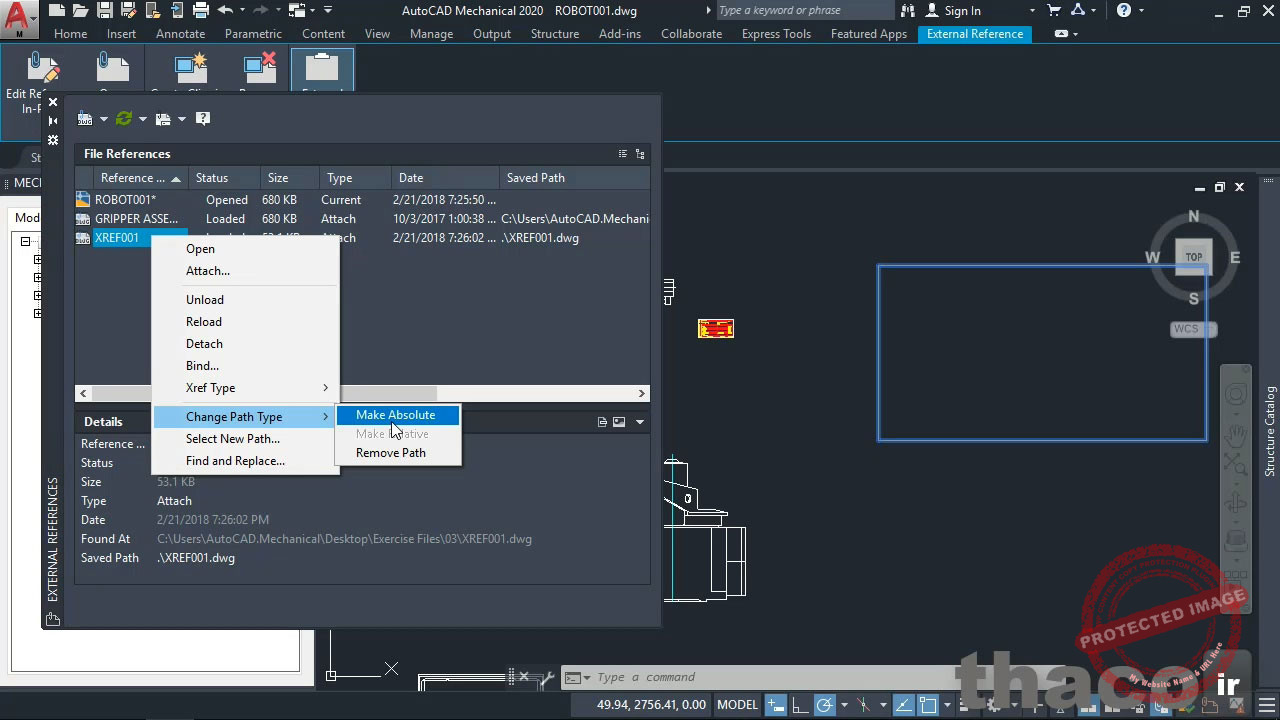Open the Undo history dropdown arrow

[243, 11]
